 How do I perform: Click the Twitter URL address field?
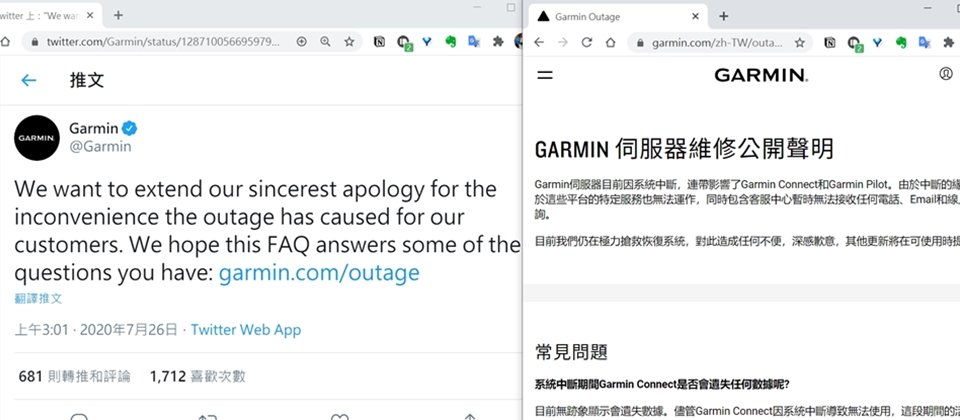(x=163, y=42)
